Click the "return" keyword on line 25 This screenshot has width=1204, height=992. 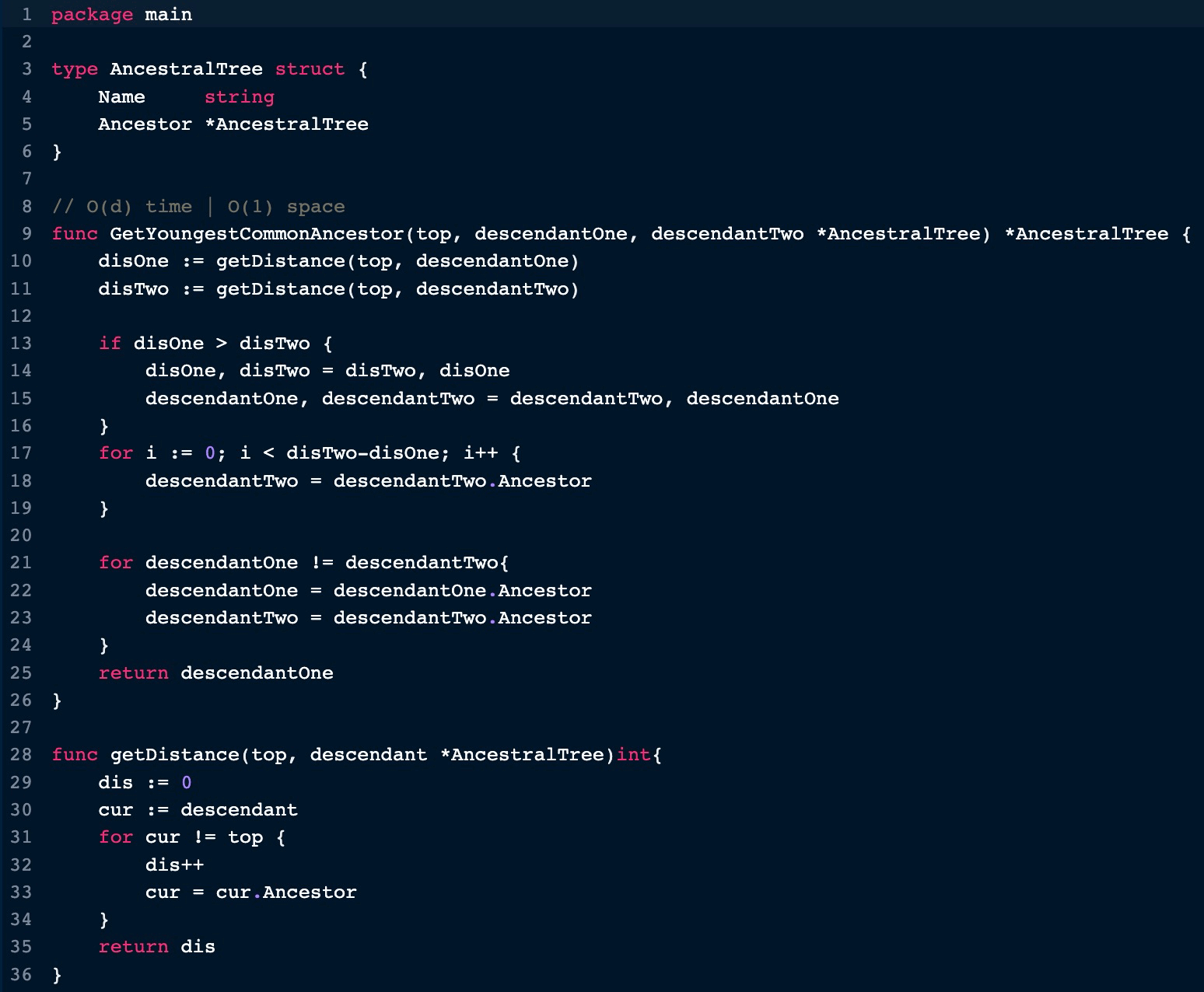click(133, 673)
